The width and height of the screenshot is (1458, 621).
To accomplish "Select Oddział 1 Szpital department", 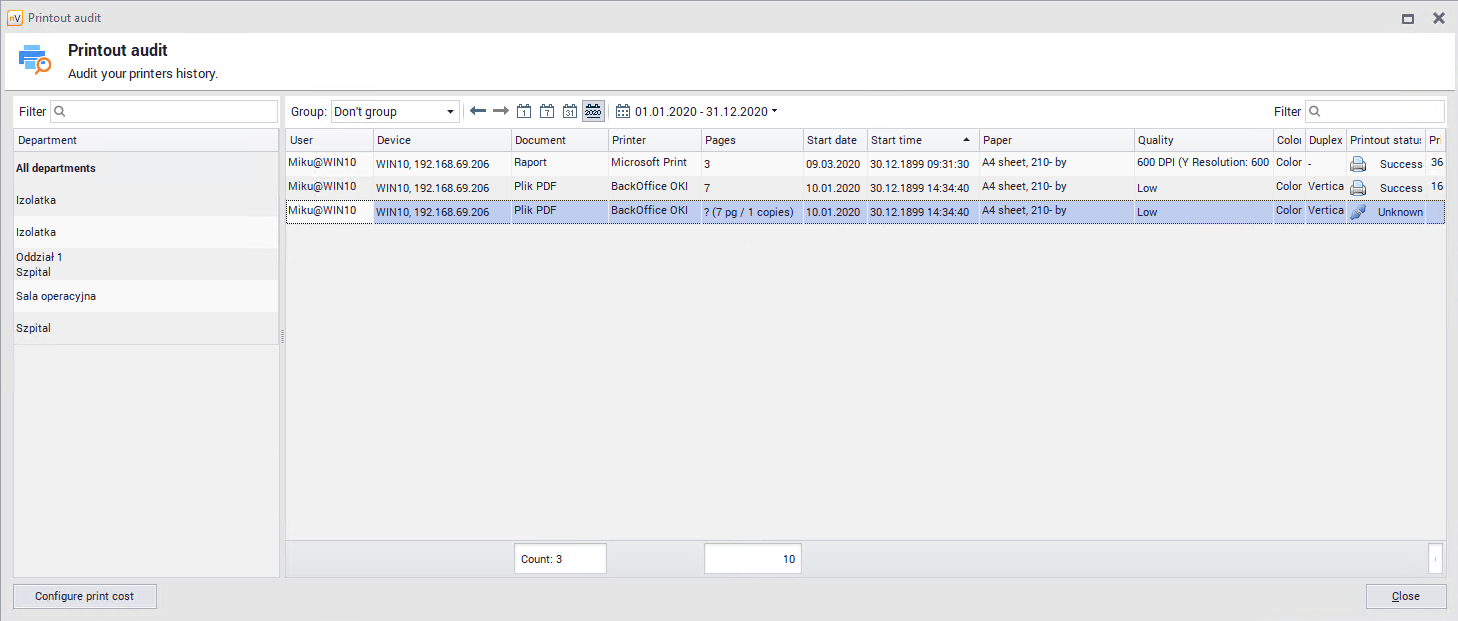I will [x=40, y=264].
